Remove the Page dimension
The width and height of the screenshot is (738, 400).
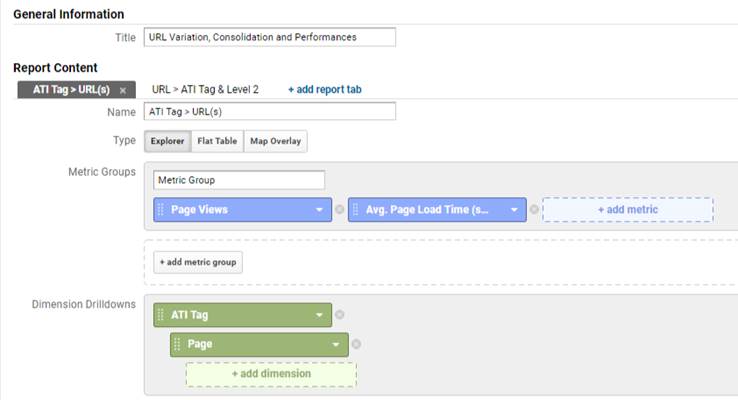point(356,344)
